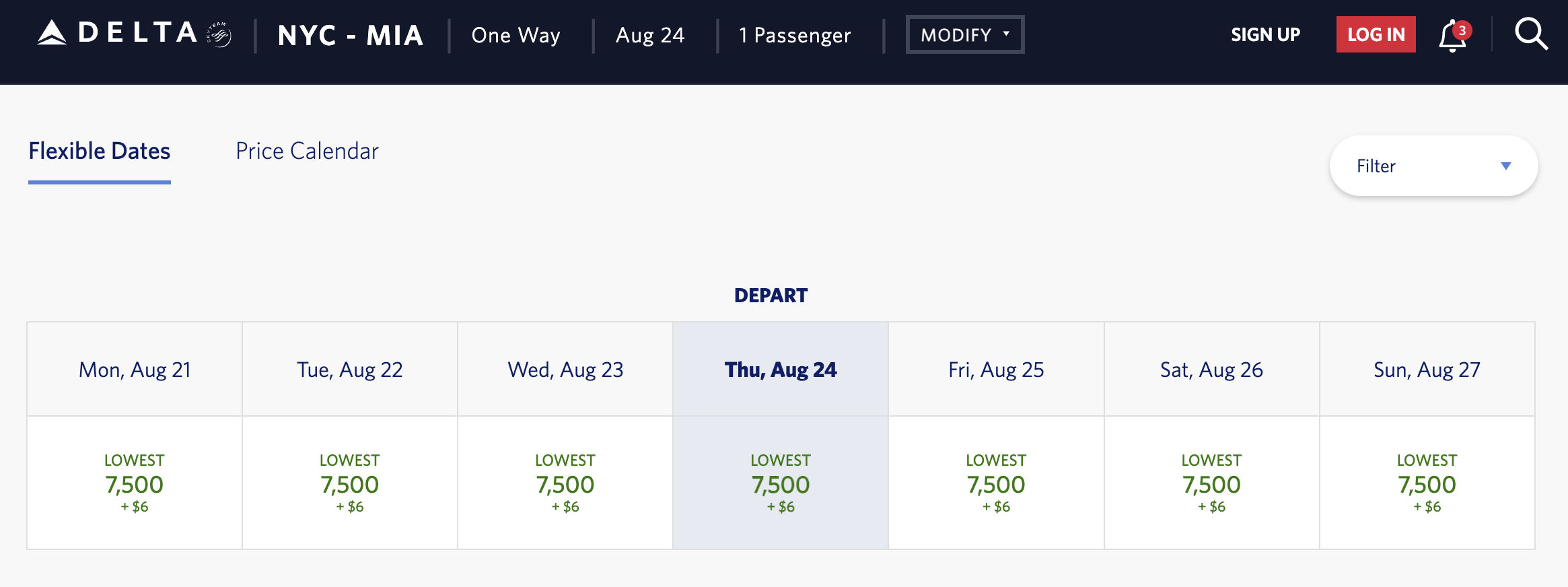Screen dimensions: 1568x587
Task: Choose Fri, Aug 25 lowest fare
Action: tap(996, 483)
